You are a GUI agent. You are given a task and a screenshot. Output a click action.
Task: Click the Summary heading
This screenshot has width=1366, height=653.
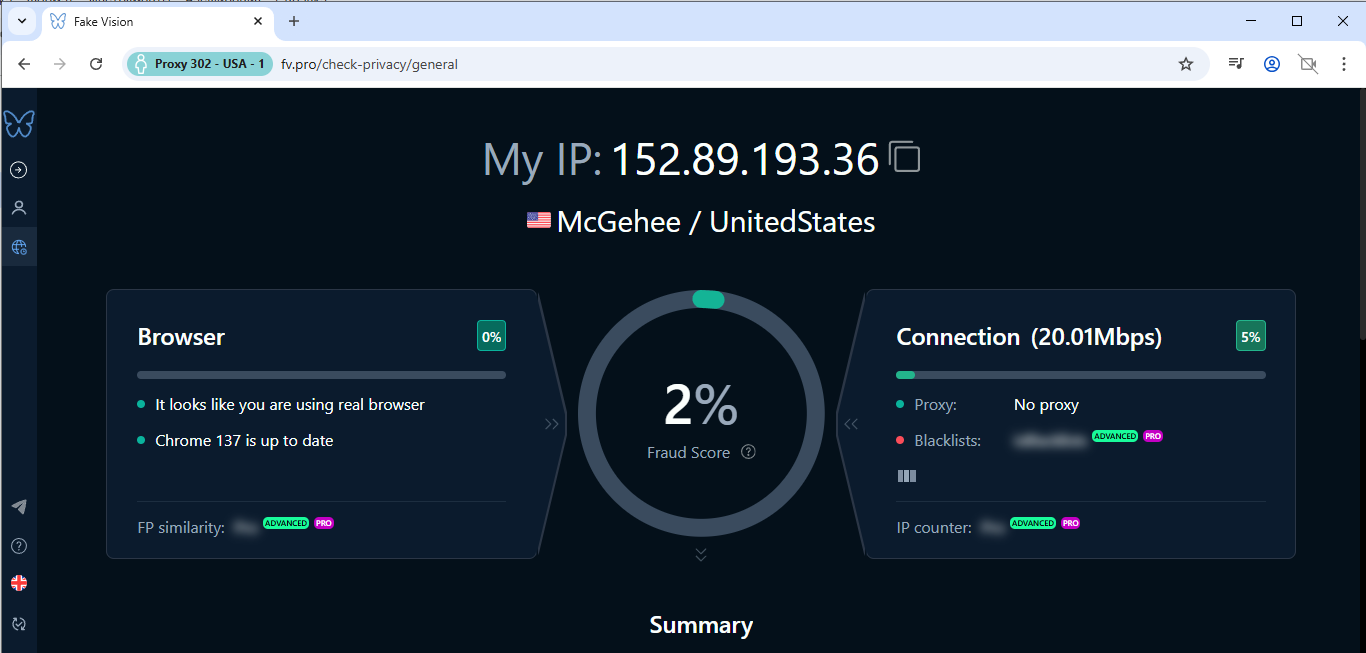pos(701,626)
